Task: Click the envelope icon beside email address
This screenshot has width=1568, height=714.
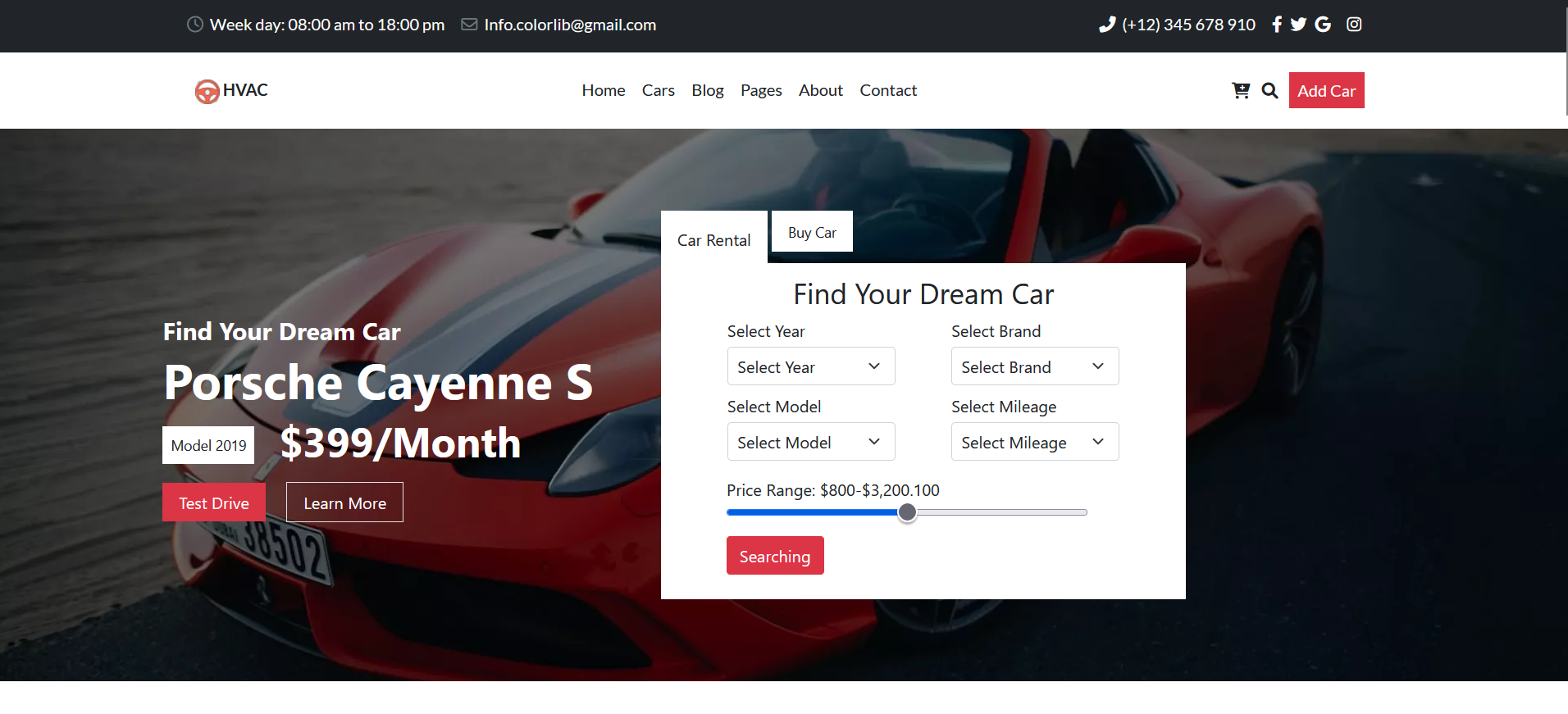Action: coord(469,25)
